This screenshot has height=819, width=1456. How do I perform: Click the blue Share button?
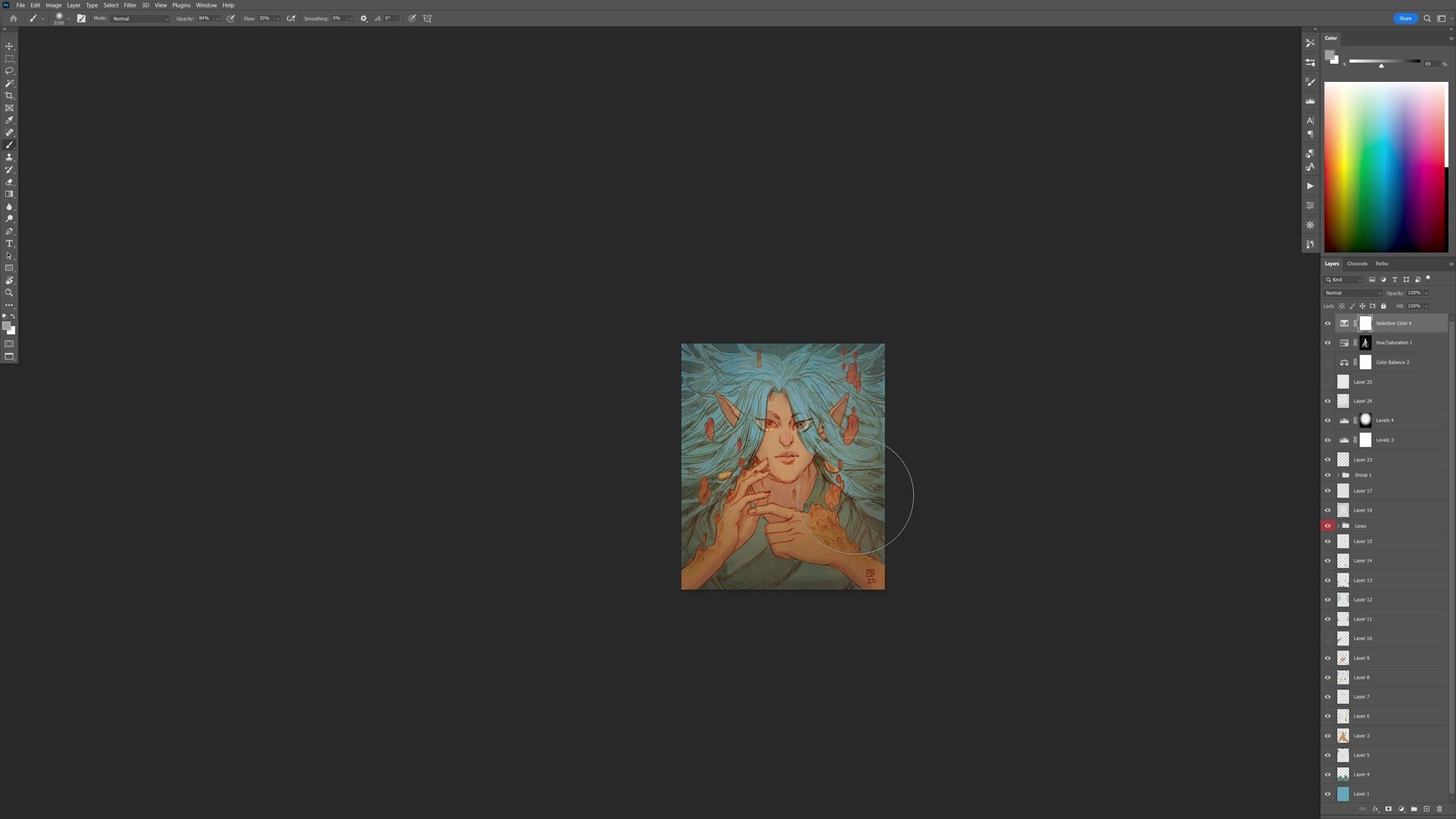(1405, 18)
